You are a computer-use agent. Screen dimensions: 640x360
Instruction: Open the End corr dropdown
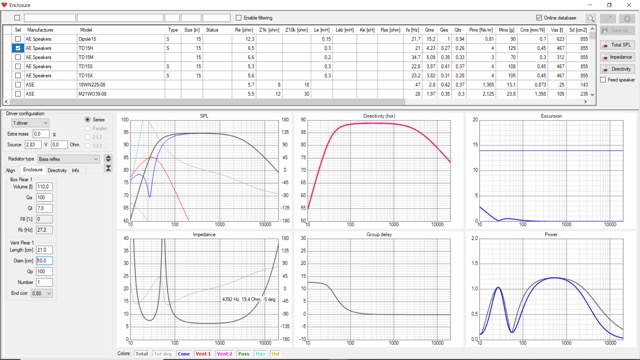point(42,293)
